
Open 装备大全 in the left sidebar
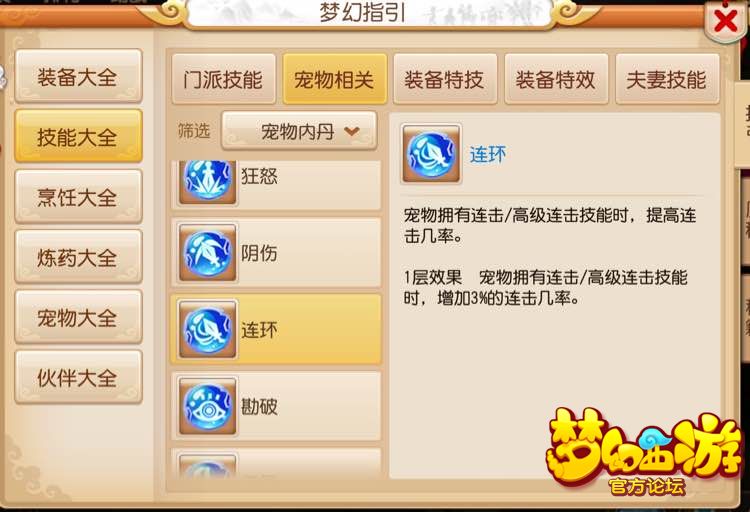click(x=78, y=77)
